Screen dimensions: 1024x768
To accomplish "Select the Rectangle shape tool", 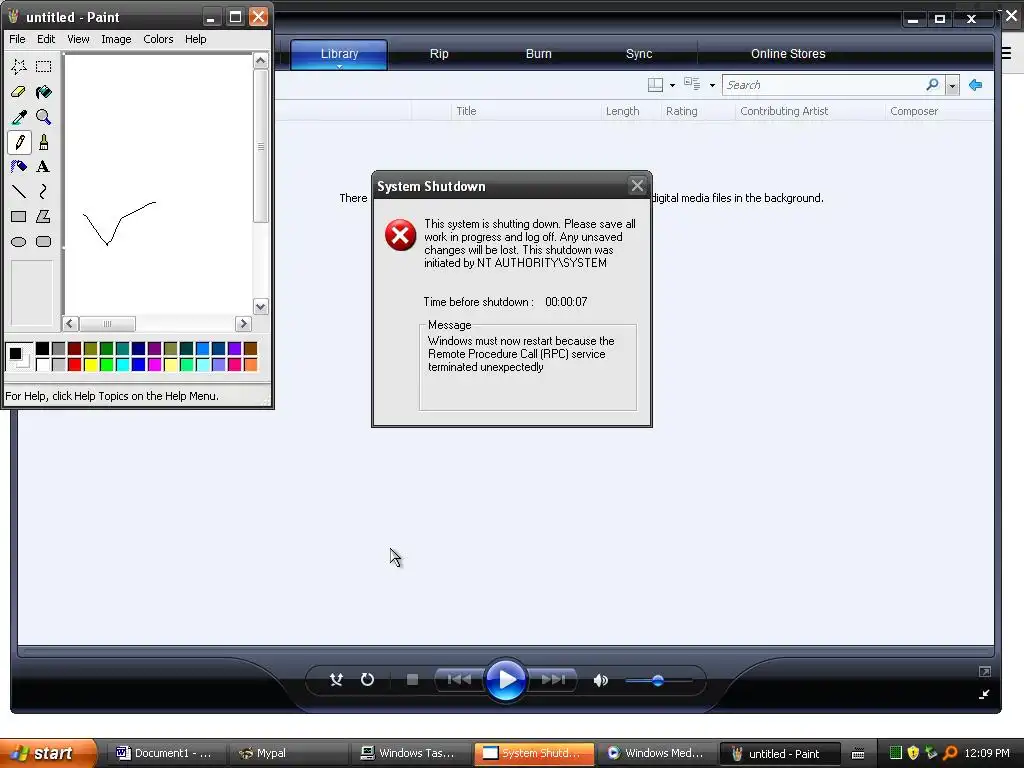I will pos(19,216).
